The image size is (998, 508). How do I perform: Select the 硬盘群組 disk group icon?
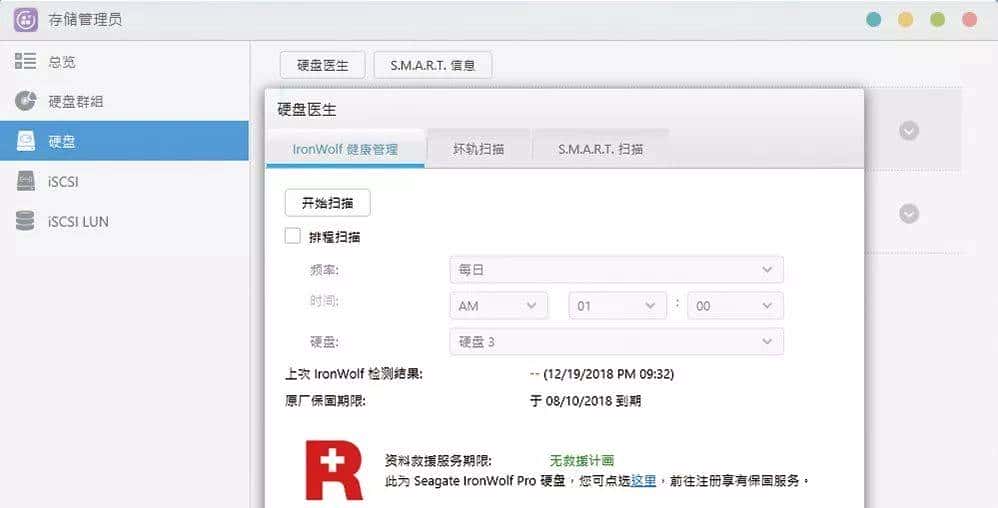tap(26, 101)
